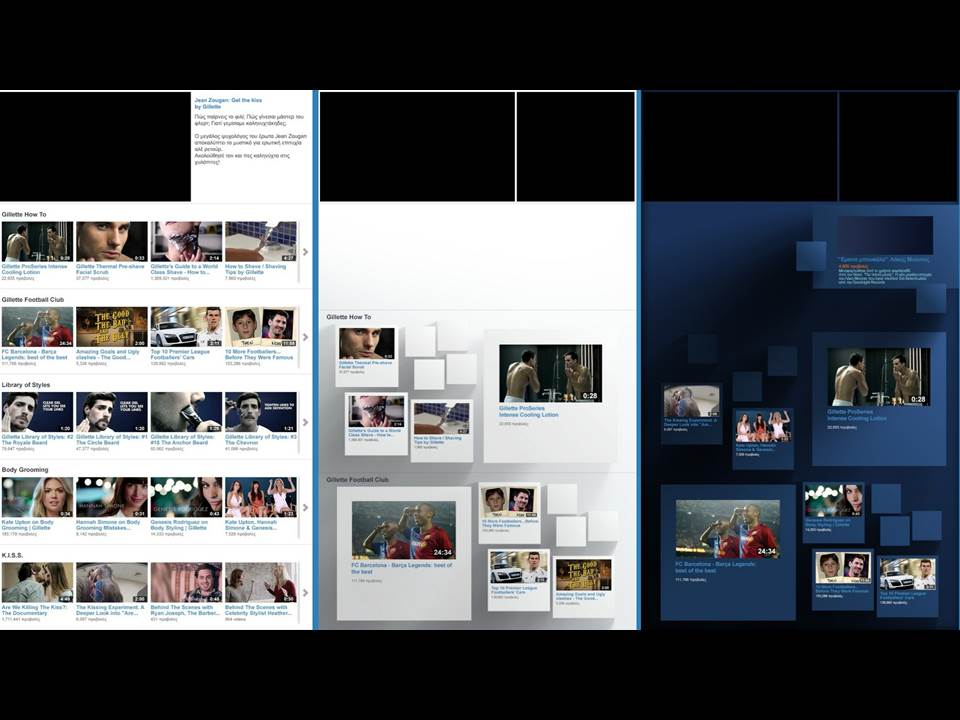Select Gillette How To heading in left list
The width and height of the screenshot is (960, 720).
pyautogui.click(x=24, y=214)
